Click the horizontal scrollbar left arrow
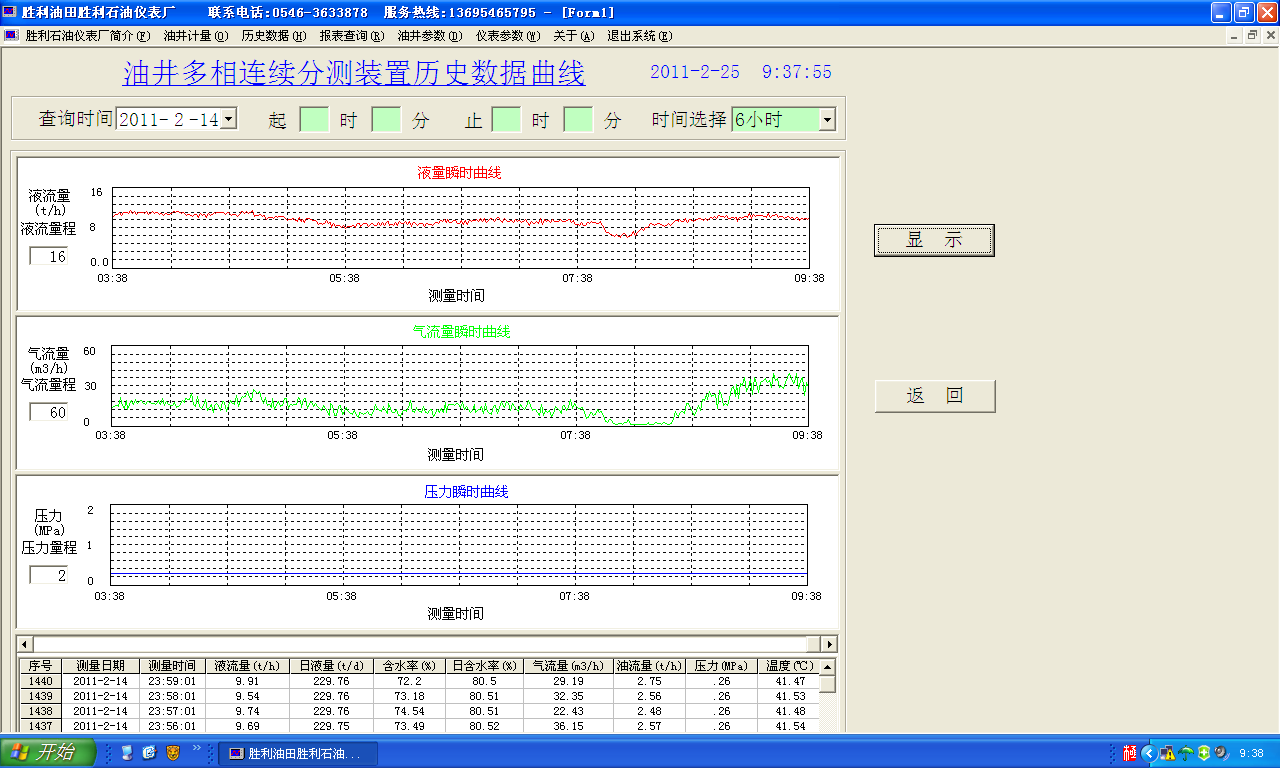 [26, 644]
